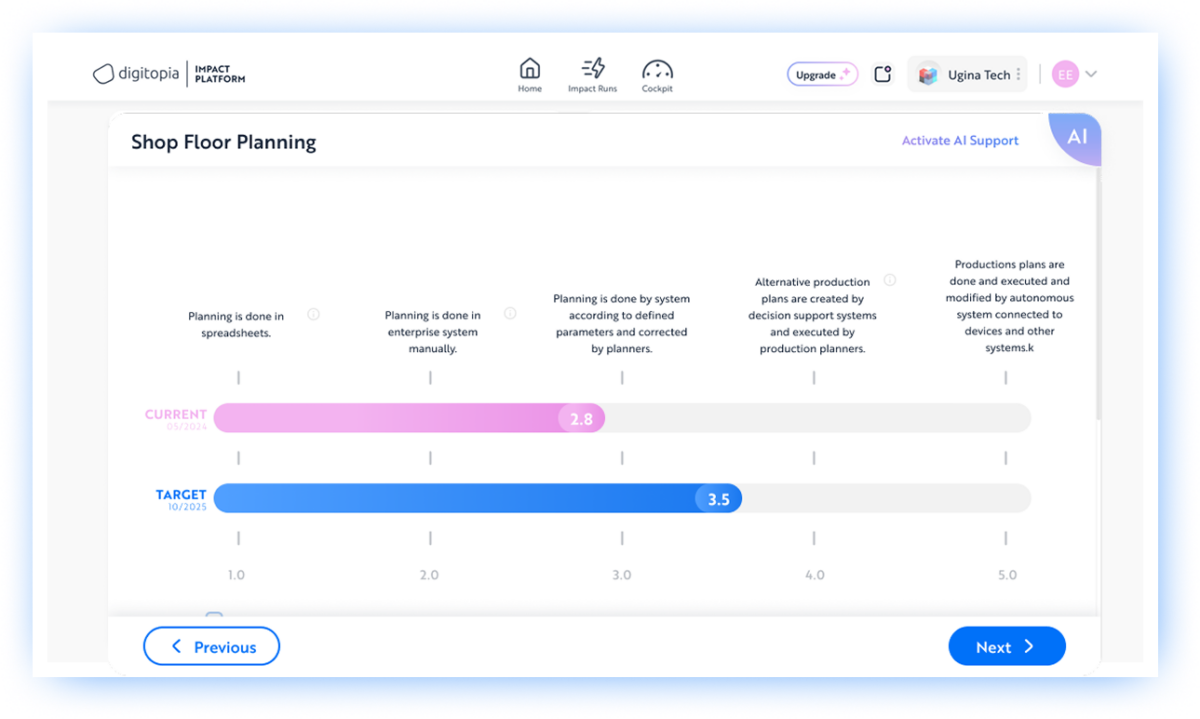
Task: Click Activate AI Support link
Action: click(960, 141)
